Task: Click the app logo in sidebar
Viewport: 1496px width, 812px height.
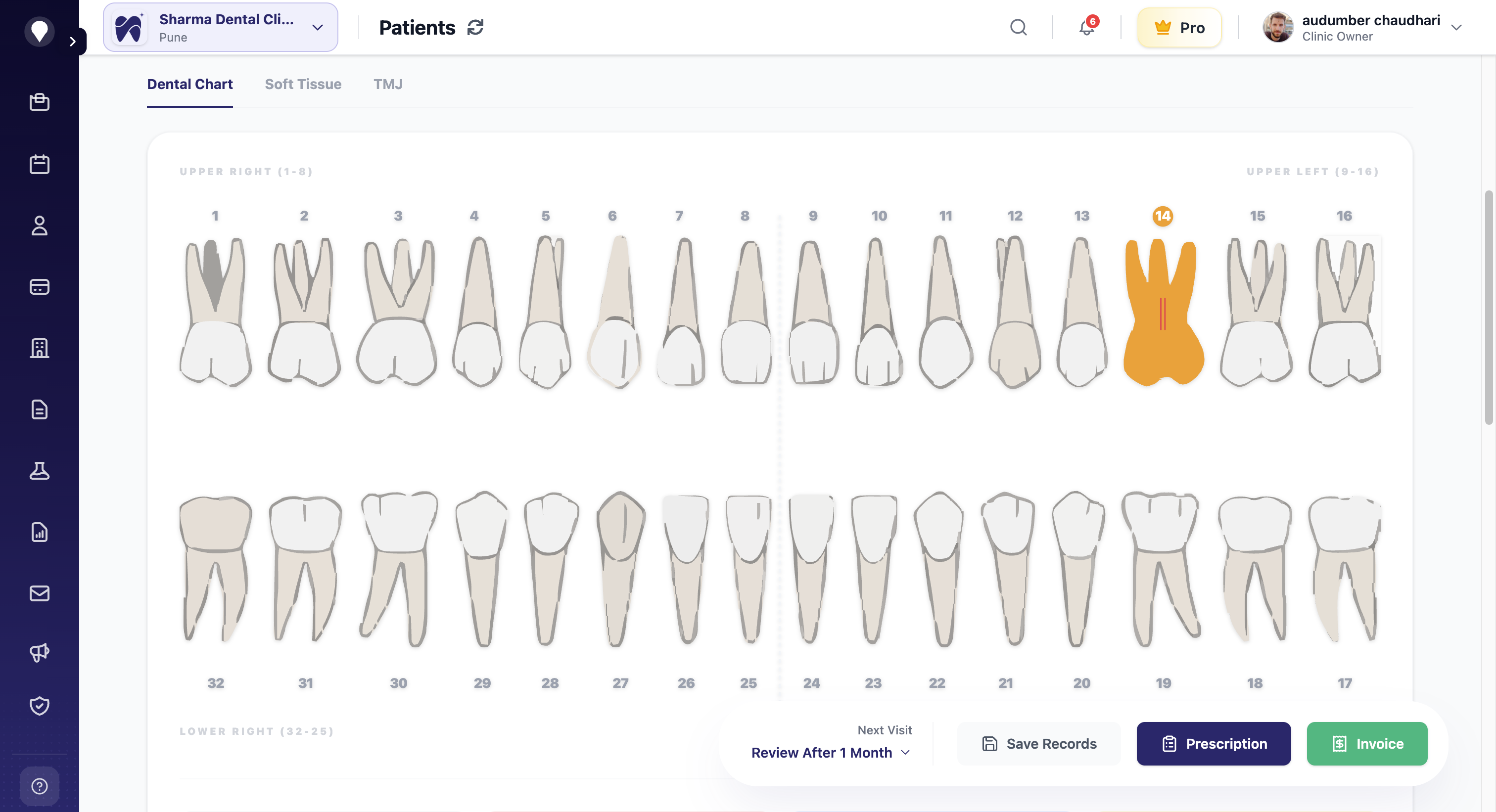Action: pos(40,31)
